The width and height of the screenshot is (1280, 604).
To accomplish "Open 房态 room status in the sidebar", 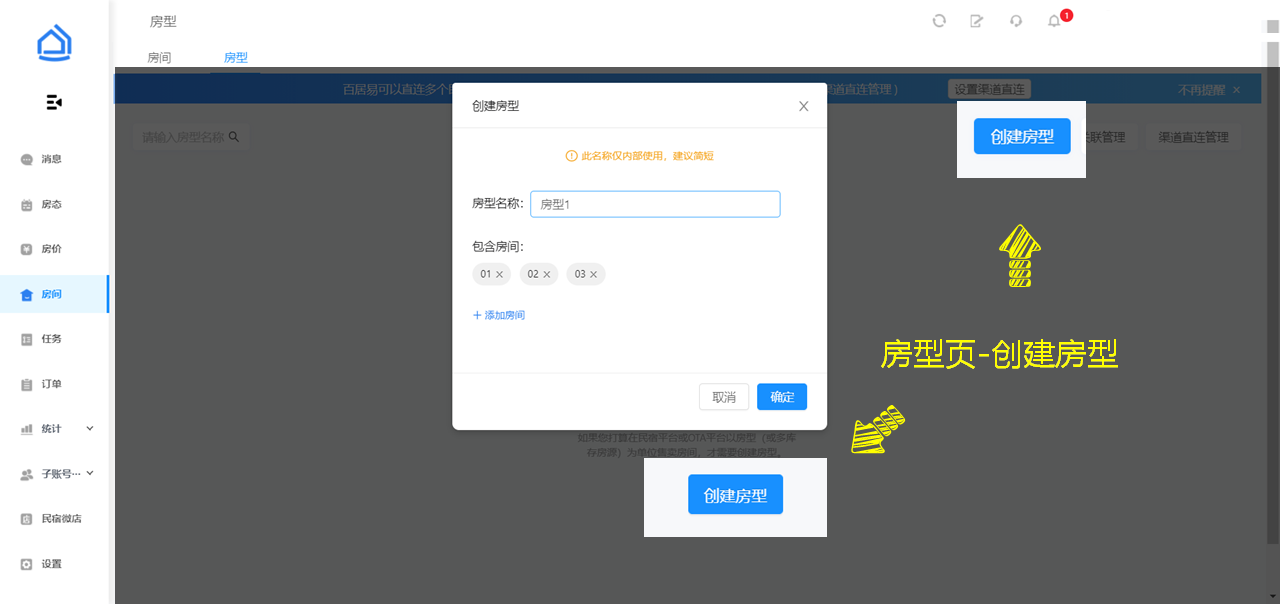I will [54, 204].
